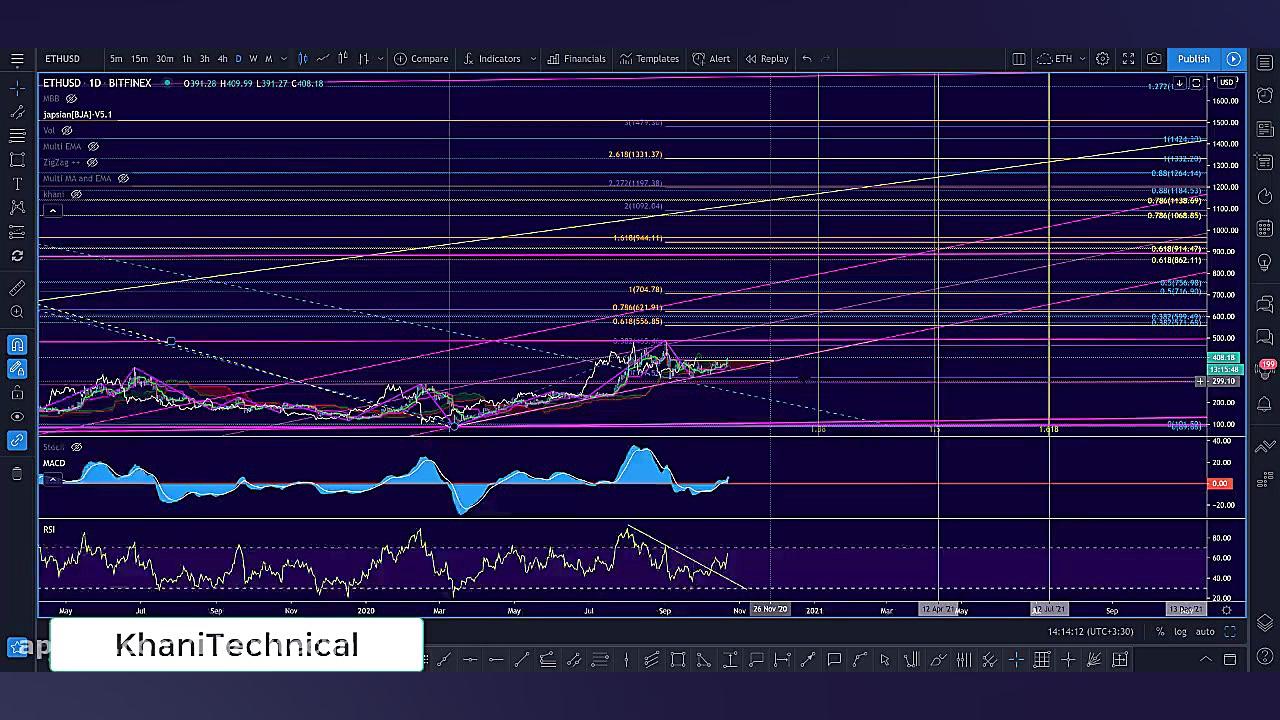
Task: Toggle log scale
Action: click(x=1181, y=632)
